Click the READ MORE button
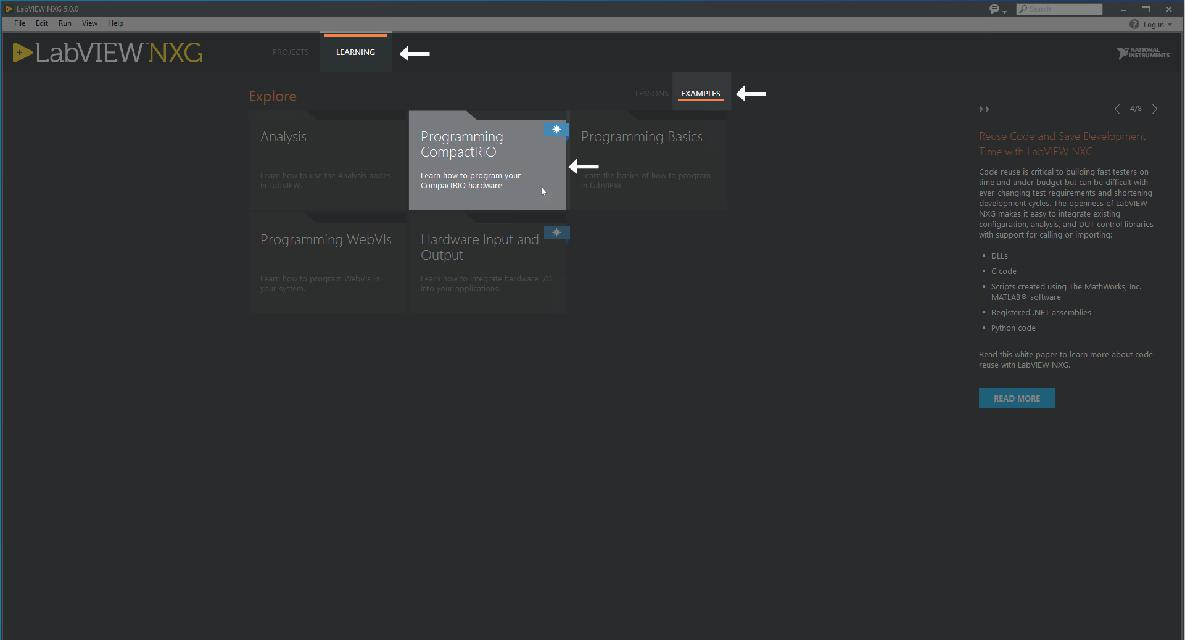 tap(1016, 398)
